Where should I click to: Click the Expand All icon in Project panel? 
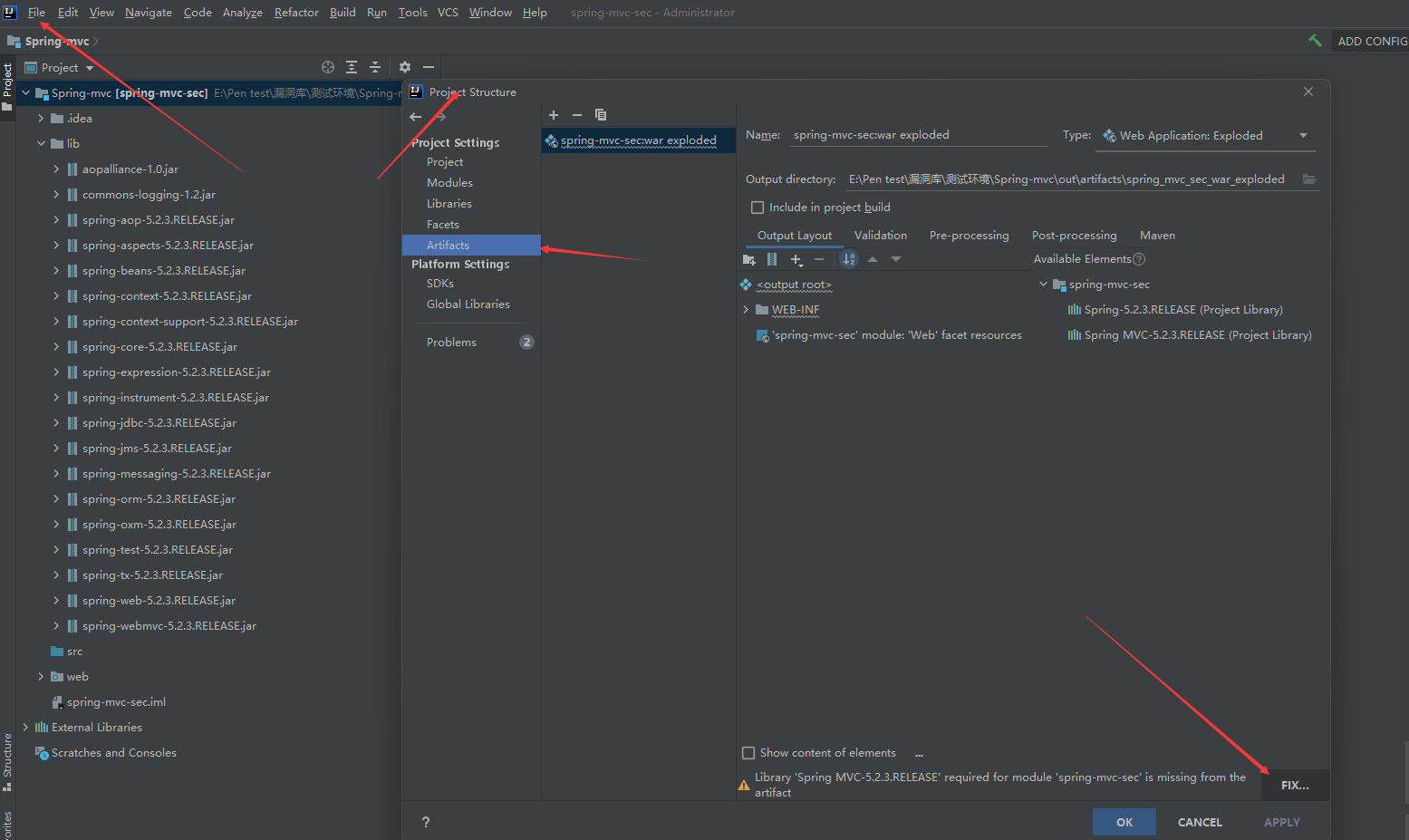(x=352, y=67)
